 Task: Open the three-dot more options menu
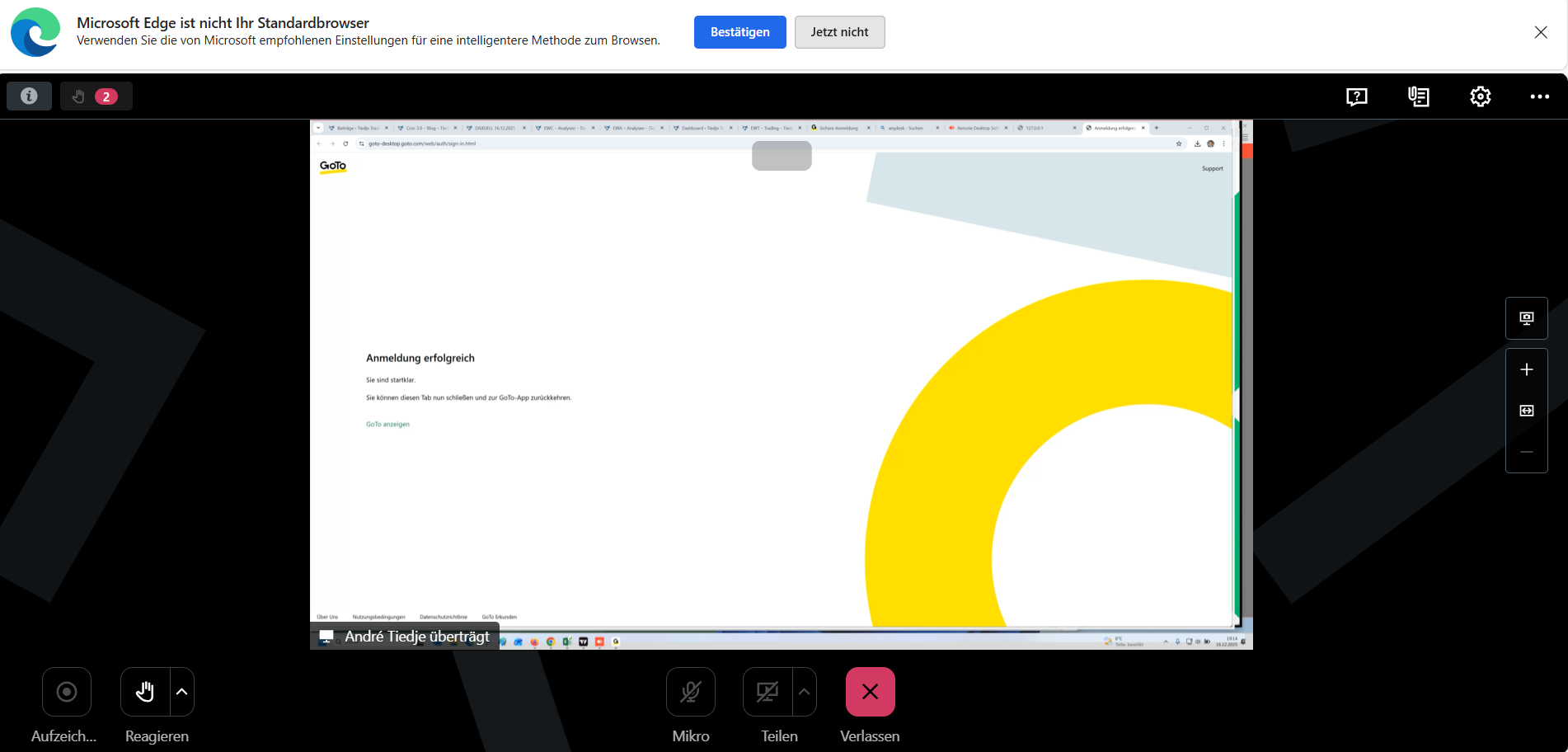point(1539,96)
